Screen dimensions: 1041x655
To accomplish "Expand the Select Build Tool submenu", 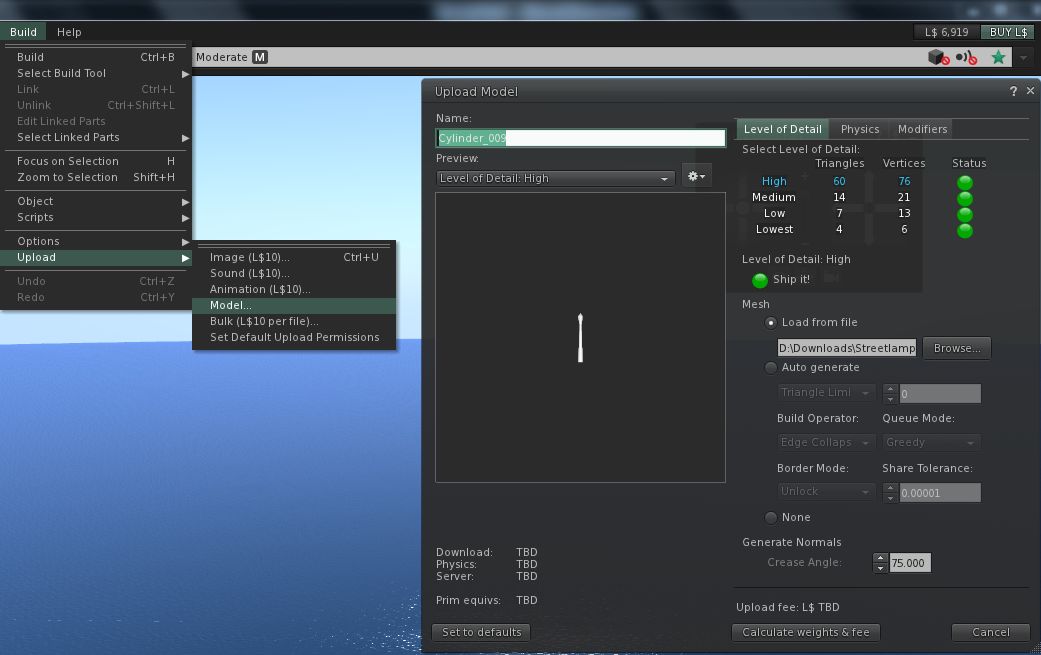I will point(96,73).
